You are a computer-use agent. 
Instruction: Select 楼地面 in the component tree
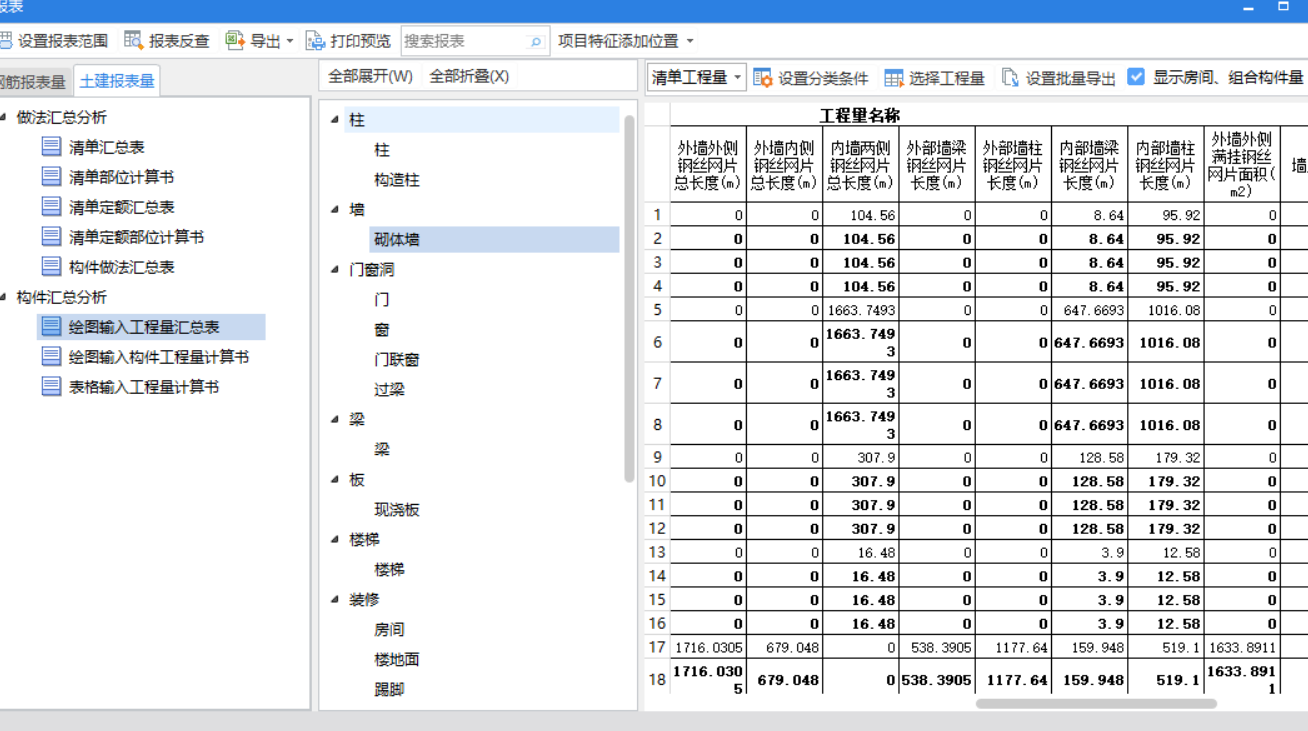397,660
